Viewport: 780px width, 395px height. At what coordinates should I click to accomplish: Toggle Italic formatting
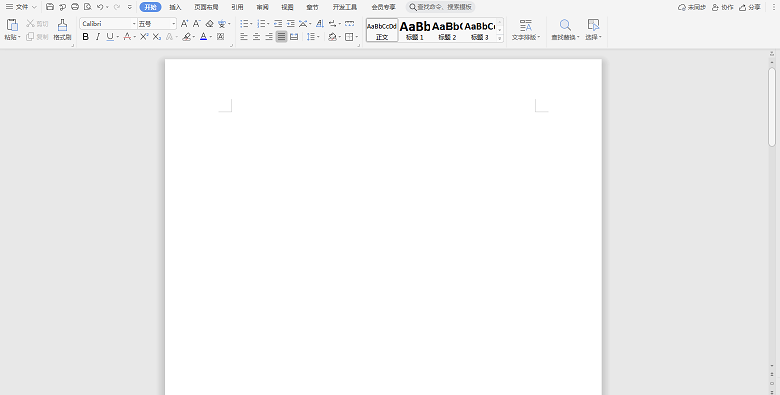click(98, 36)
